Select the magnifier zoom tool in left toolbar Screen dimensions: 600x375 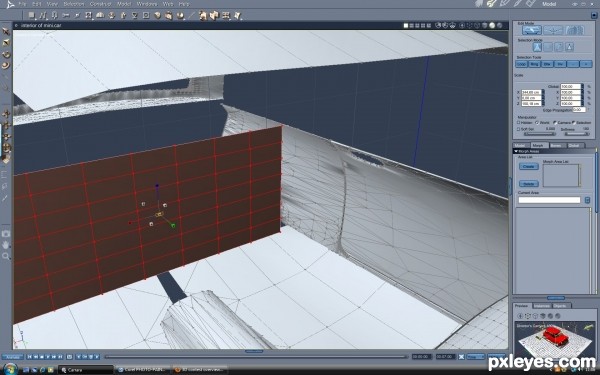[6, 256]
